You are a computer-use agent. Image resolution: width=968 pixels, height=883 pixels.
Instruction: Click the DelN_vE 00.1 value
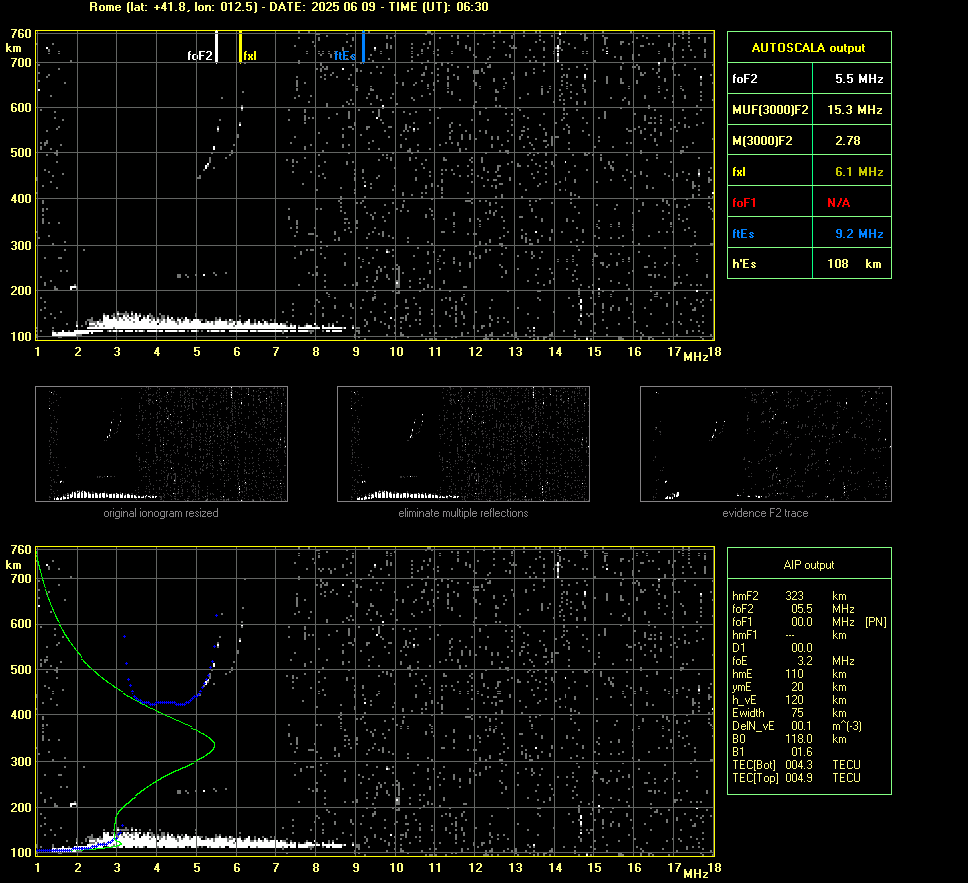(x=801, y=726)
